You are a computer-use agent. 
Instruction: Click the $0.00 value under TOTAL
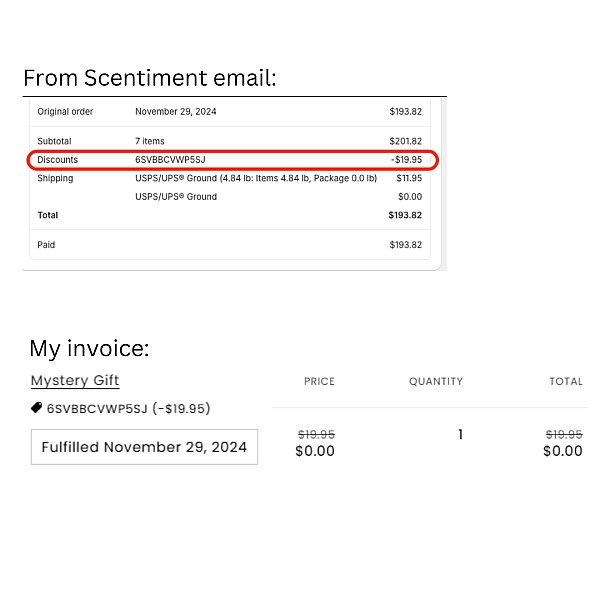pyautogui.click(x=563, y=451)
